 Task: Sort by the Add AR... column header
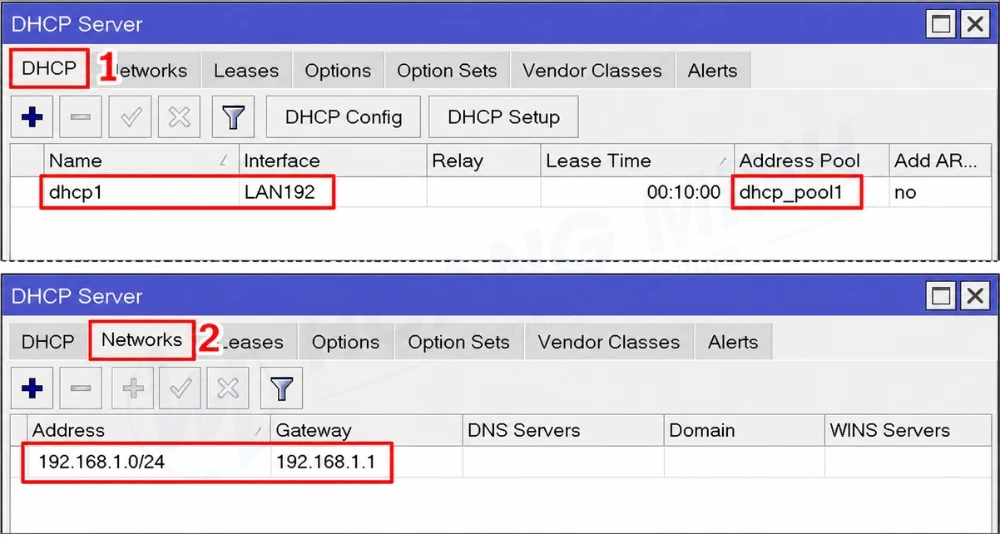(x=940, y=161)
